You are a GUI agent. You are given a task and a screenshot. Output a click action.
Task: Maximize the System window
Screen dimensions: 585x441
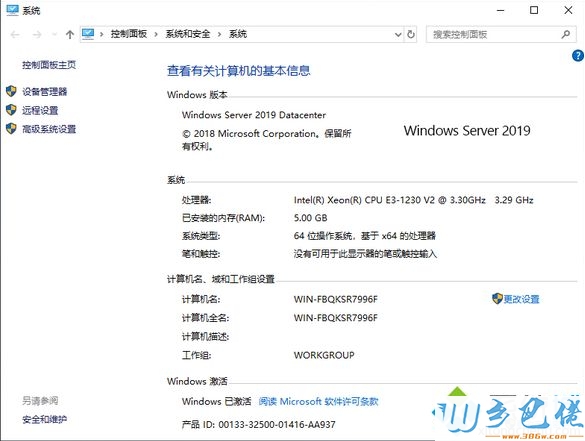534,10
